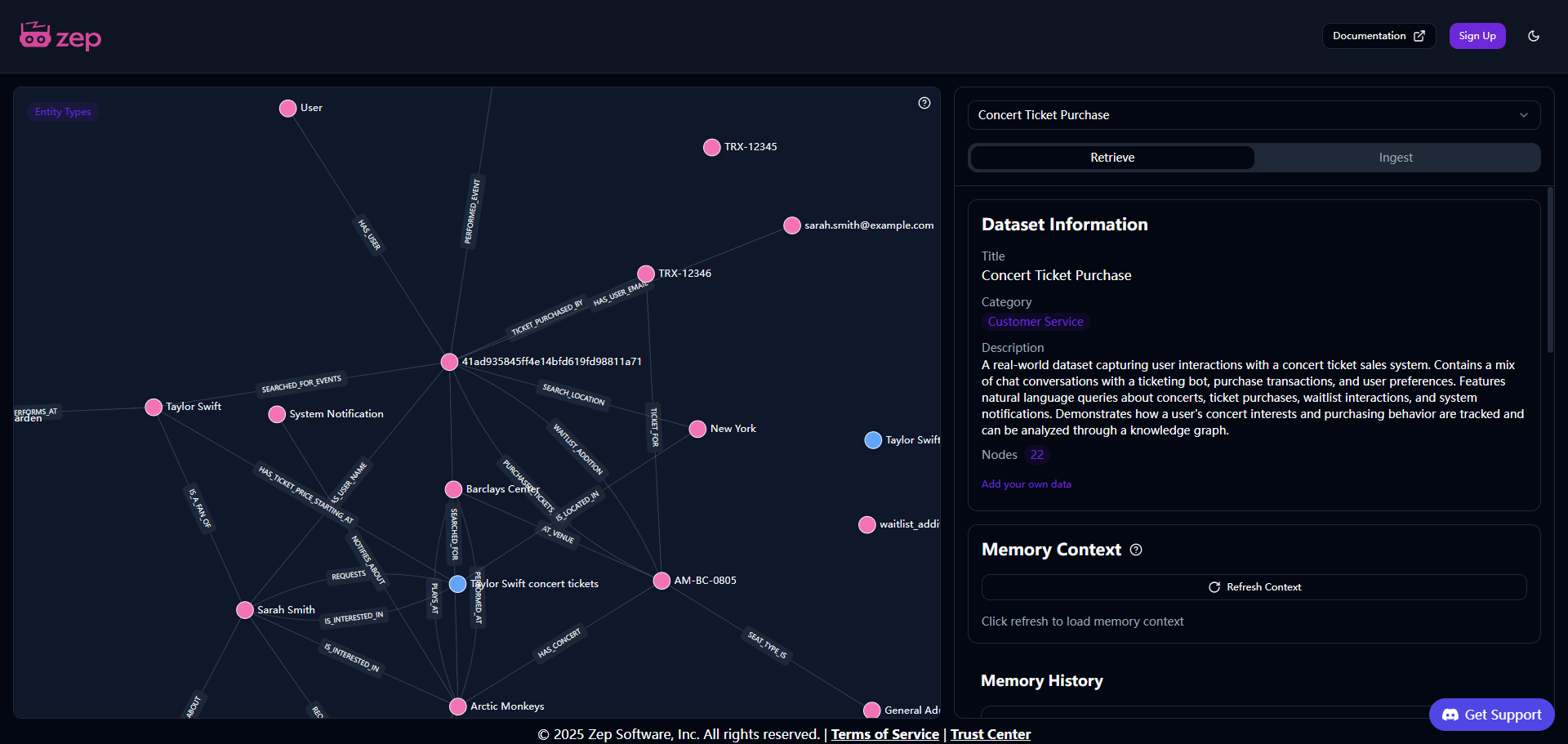
Task: Switch to the Ingest tab
Action: (1396, 158)
